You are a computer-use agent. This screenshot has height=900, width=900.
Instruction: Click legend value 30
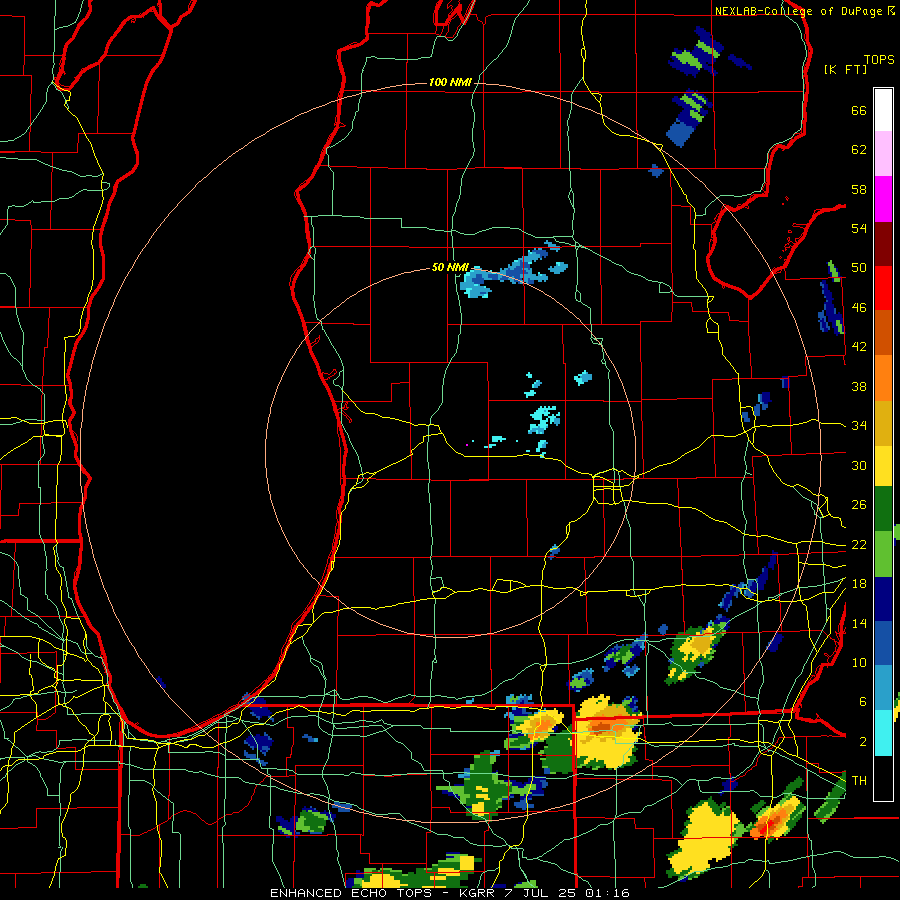tap(859, 465)
